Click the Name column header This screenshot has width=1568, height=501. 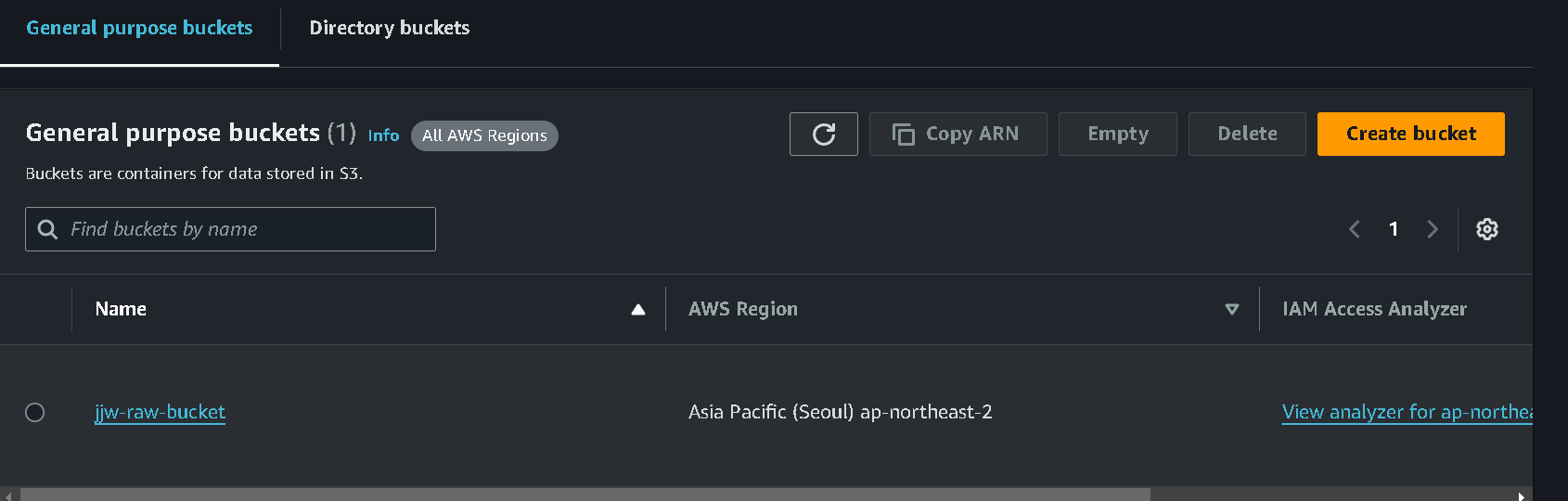point(121,309)
